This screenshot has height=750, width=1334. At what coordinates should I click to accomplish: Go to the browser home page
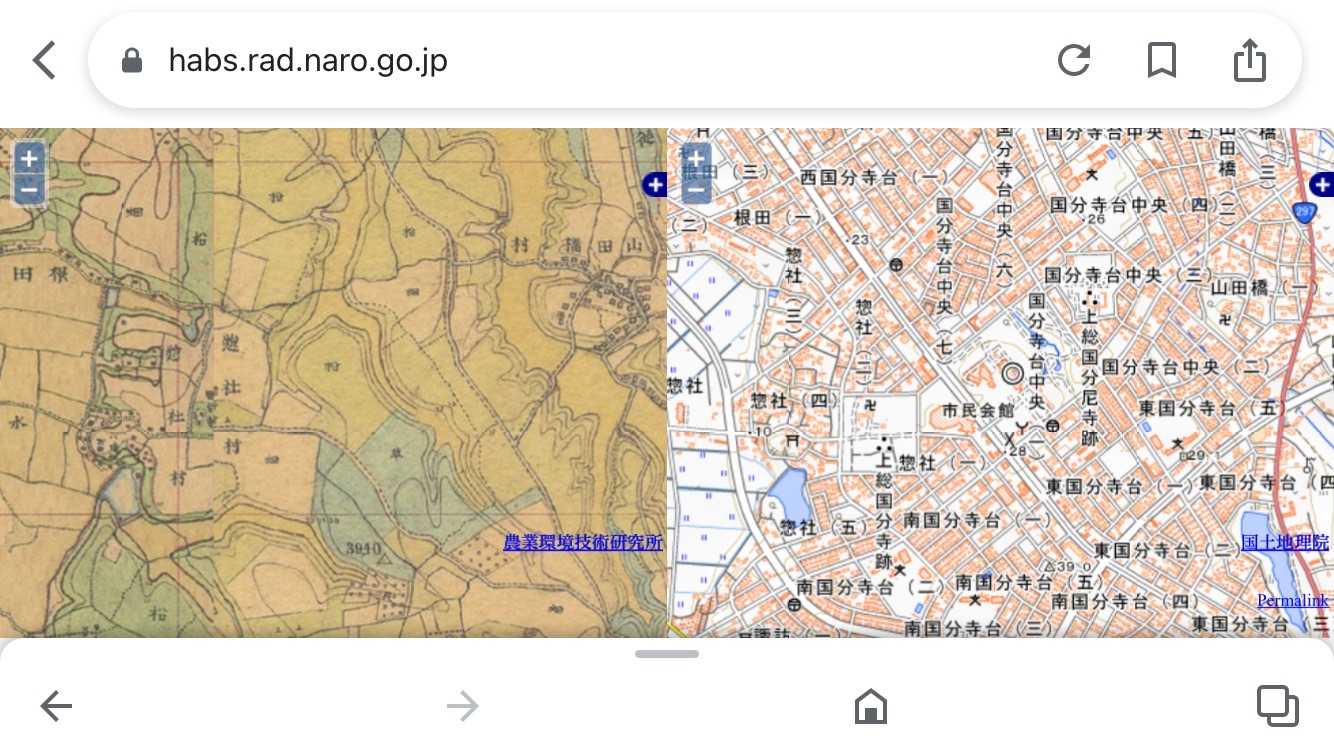(x=871, y=707)
